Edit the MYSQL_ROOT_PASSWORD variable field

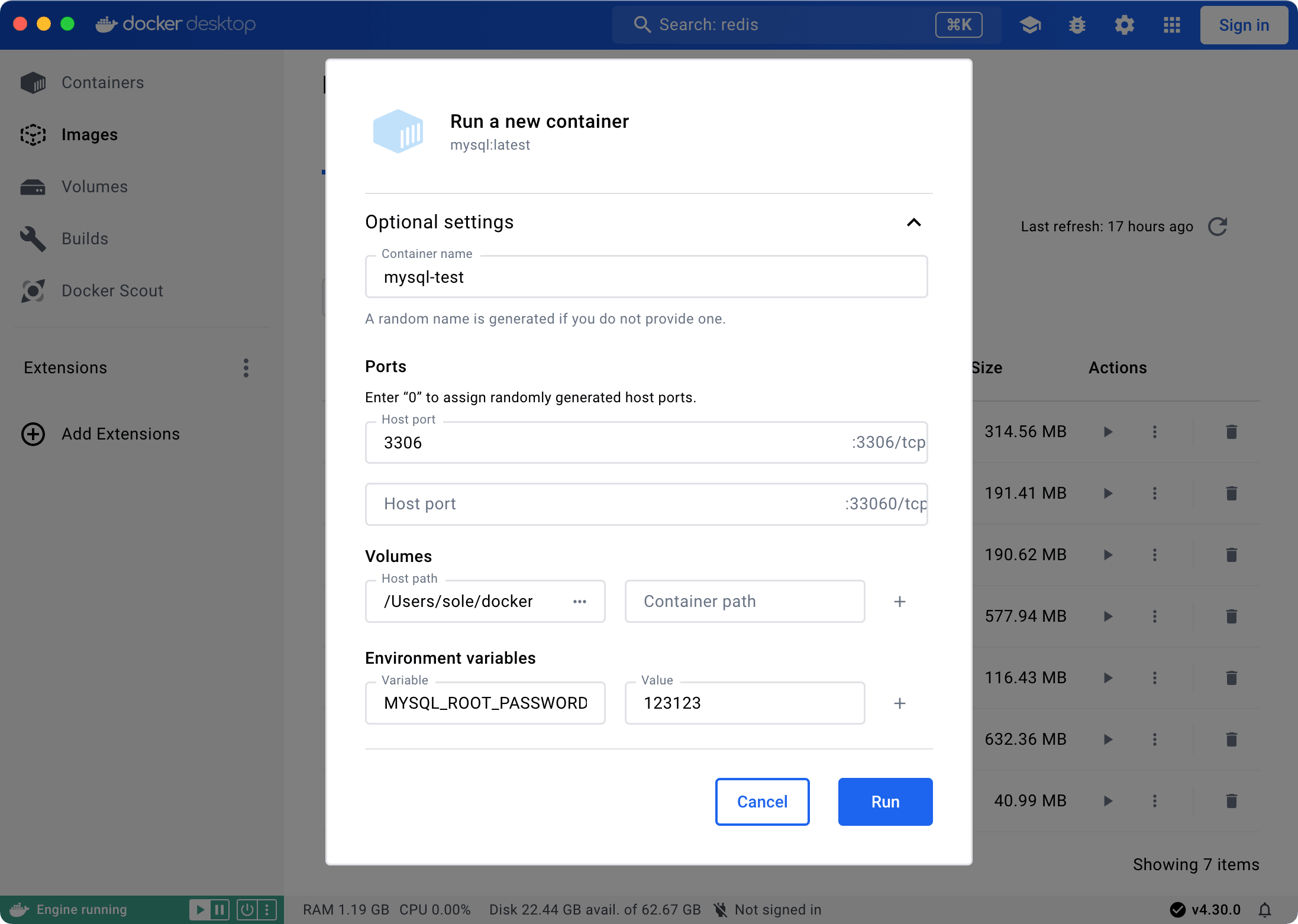point(485,703)
